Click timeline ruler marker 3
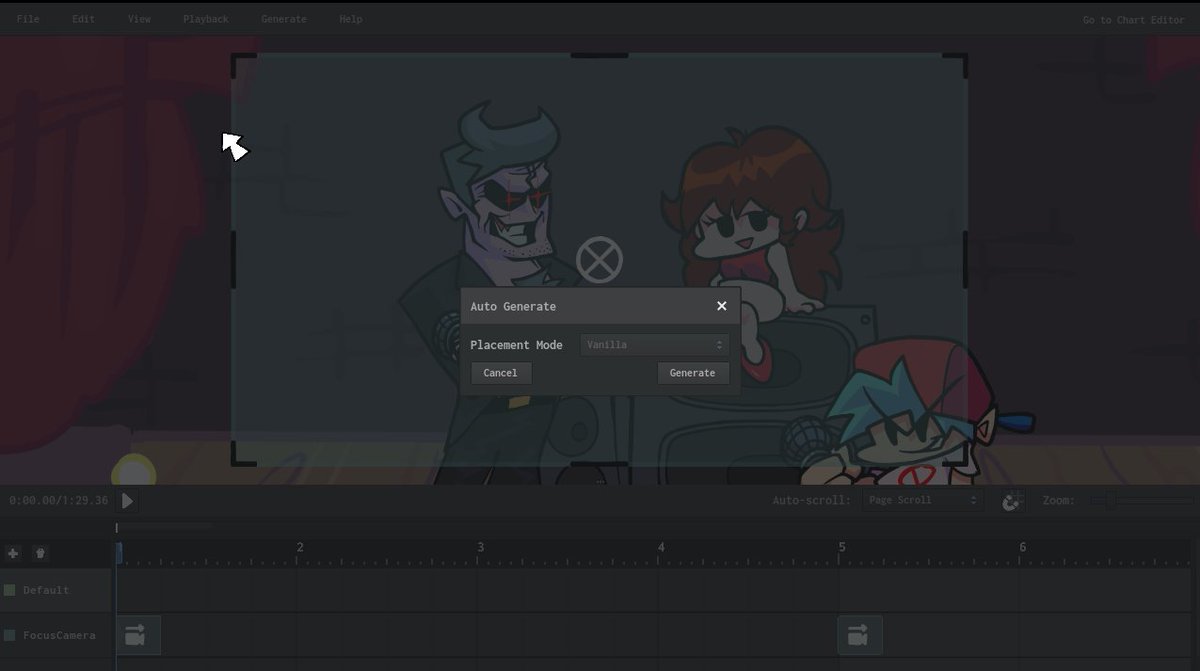1200x671 pixels. tap(481, 547)
